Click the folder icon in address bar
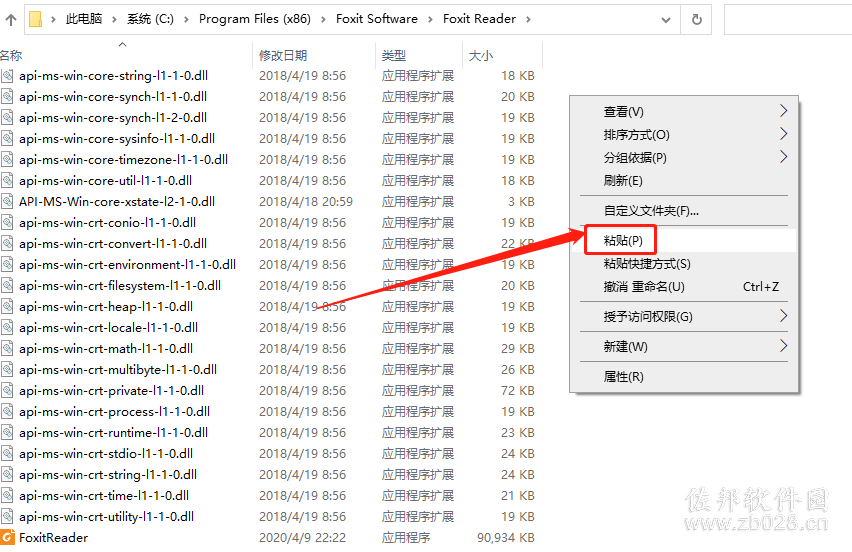Screen dimensions: 852x552 tap(35, 20)
